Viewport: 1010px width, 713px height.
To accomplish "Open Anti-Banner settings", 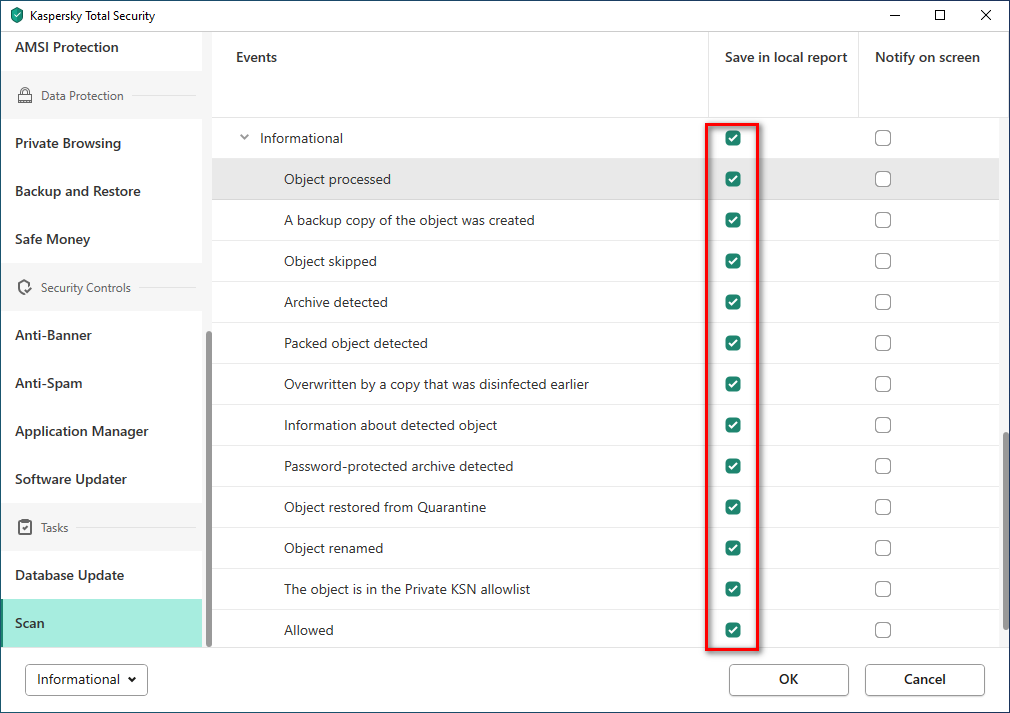I will click(x=102, y=336).
